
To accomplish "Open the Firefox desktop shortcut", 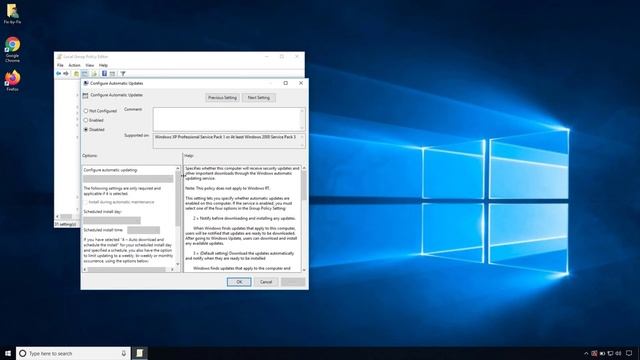I will pos(12,80).
